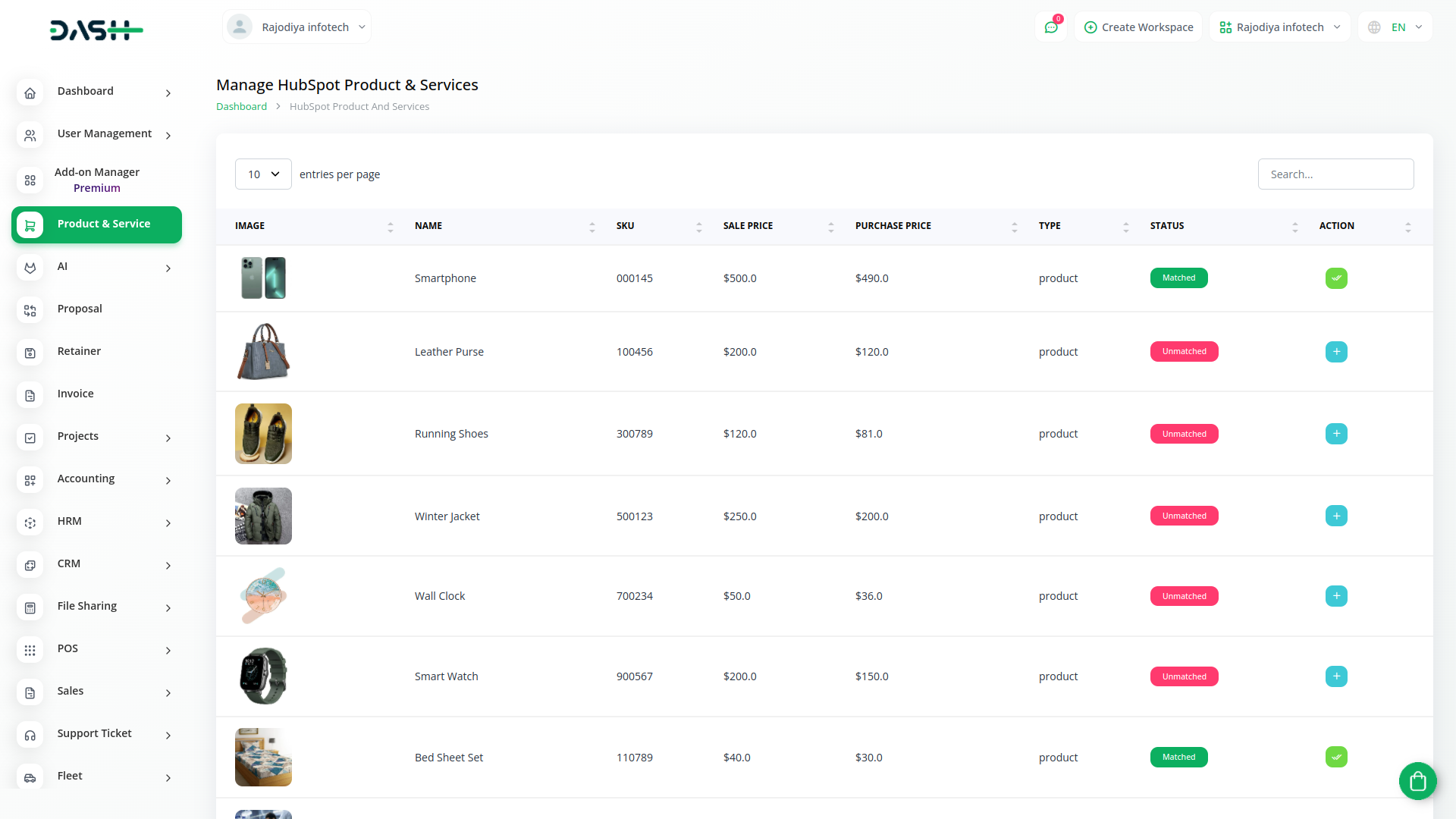Click the Retainer sidebar icon
Screen dimensions: 1456x819
[30, 353]
